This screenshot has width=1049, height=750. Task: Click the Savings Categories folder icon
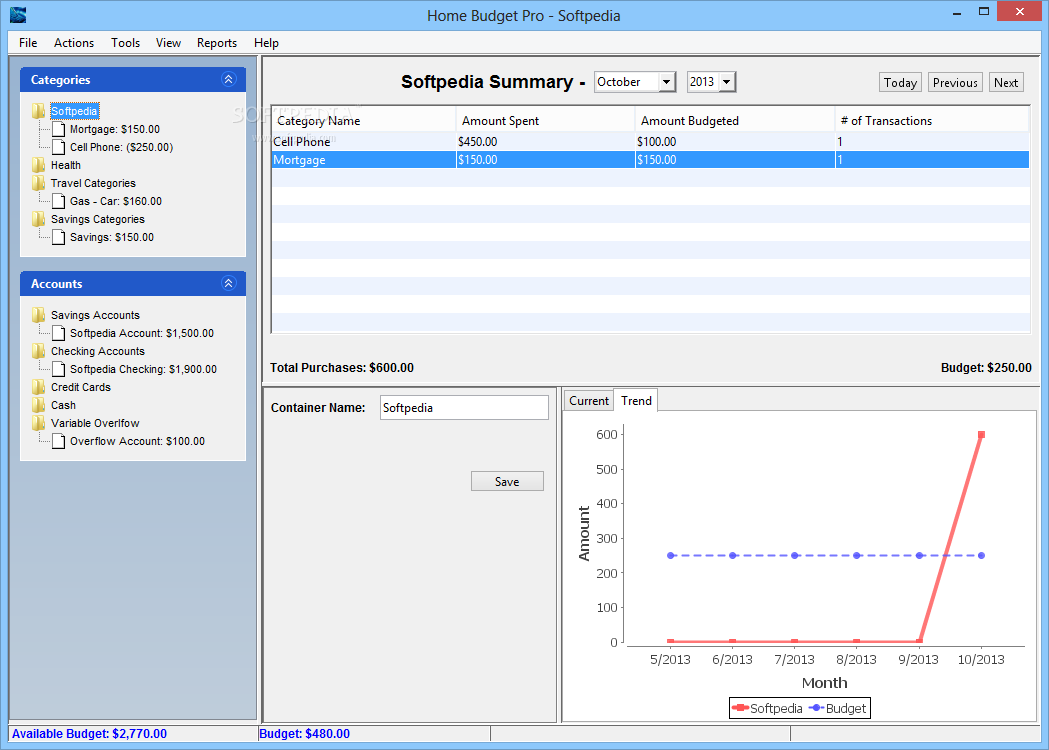[39, 219]
